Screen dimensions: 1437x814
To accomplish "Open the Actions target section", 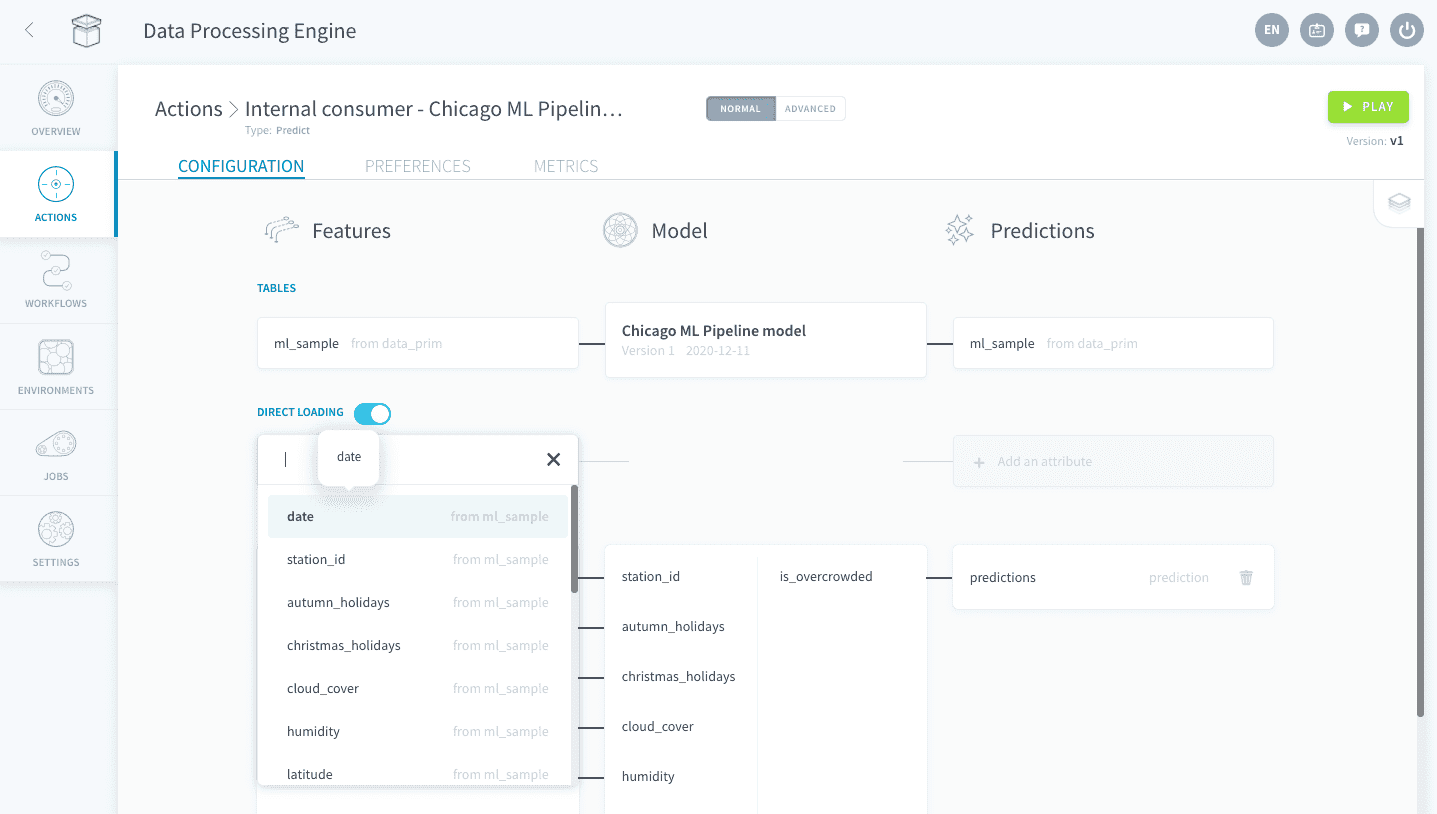I will [x=56, y=194].
